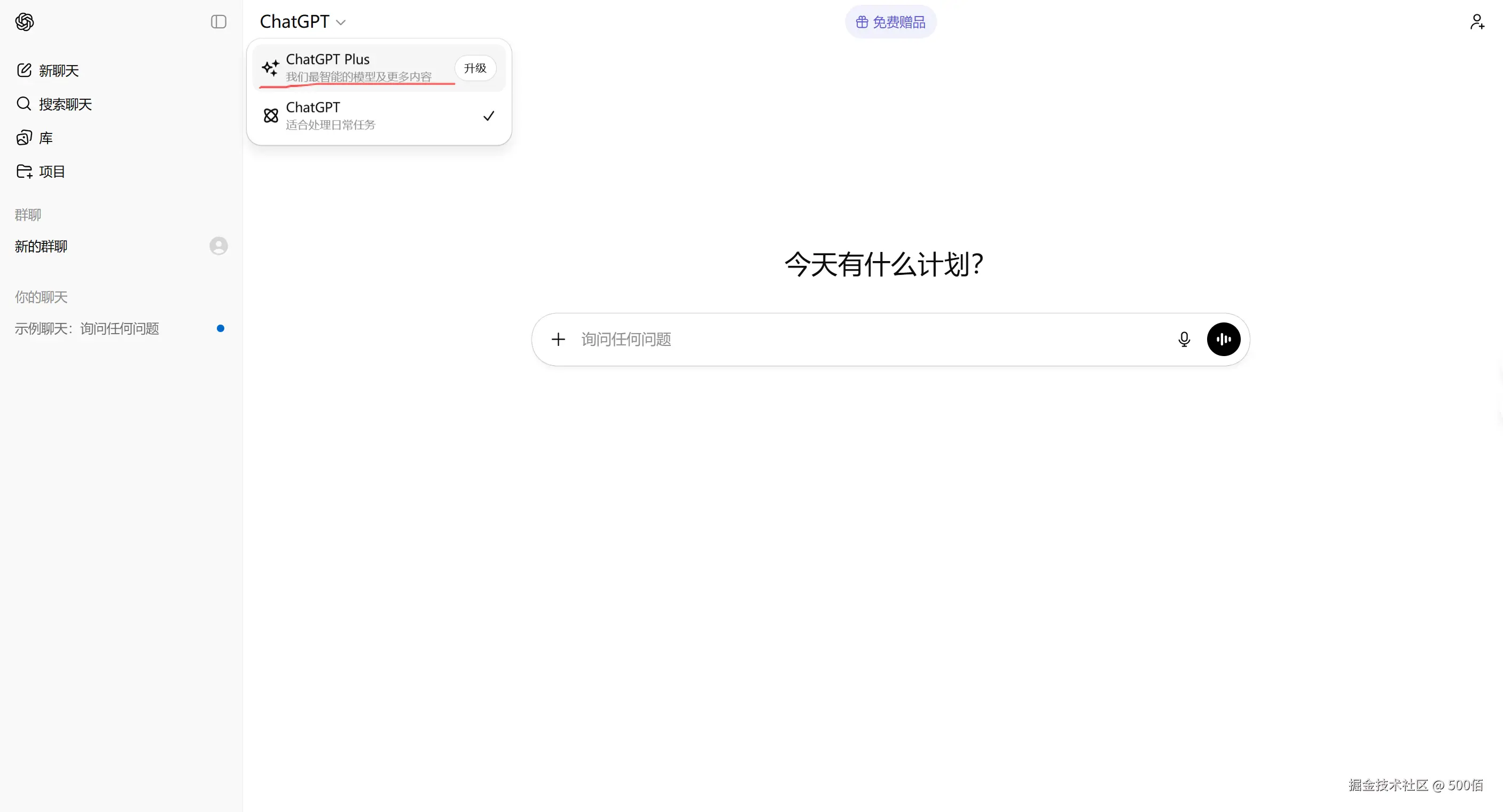Image resolution: width=1503 pixels, height=812 pixels.
Task: Click the avatar next to 新的群聊
Action: tap(218, 246)
